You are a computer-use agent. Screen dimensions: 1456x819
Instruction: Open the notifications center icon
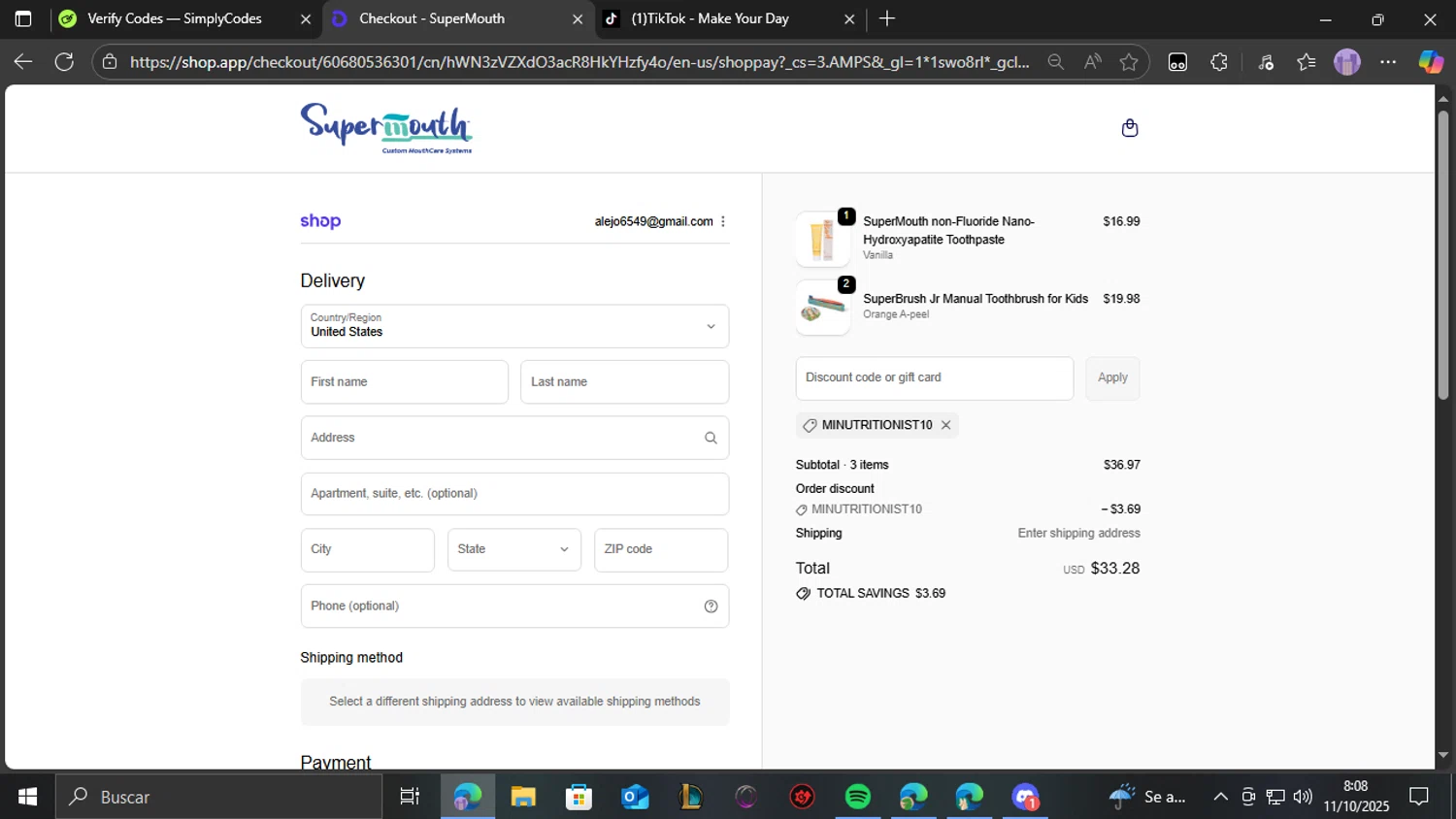[1419, 797]
